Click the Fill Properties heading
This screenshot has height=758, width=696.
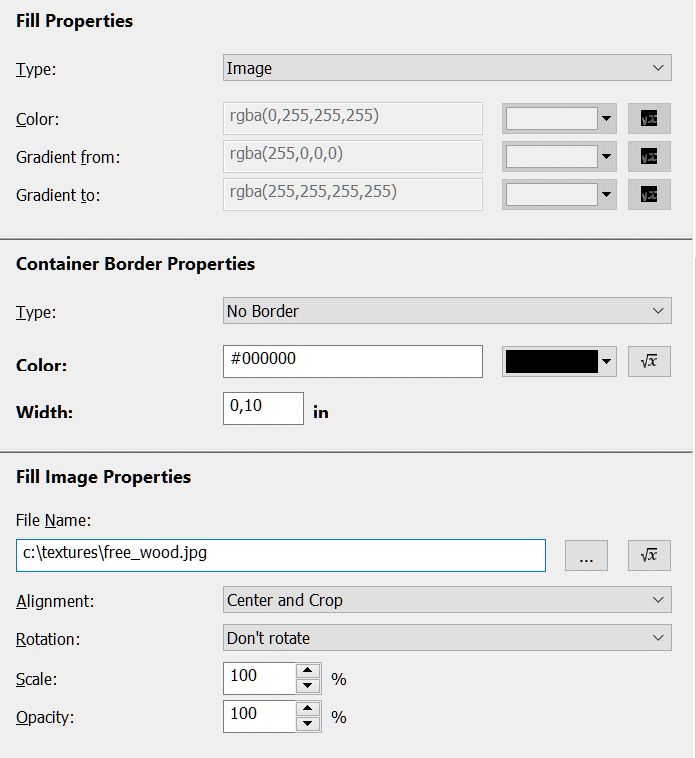tap(74, 21)
